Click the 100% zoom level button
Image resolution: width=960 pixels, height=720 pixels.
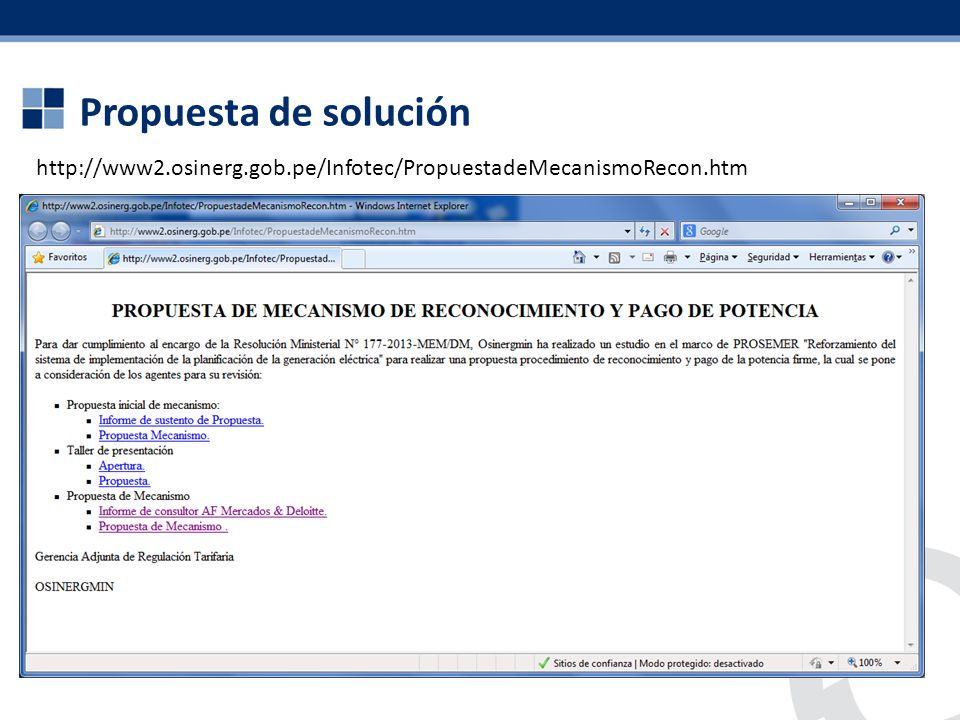coord(864,662)
